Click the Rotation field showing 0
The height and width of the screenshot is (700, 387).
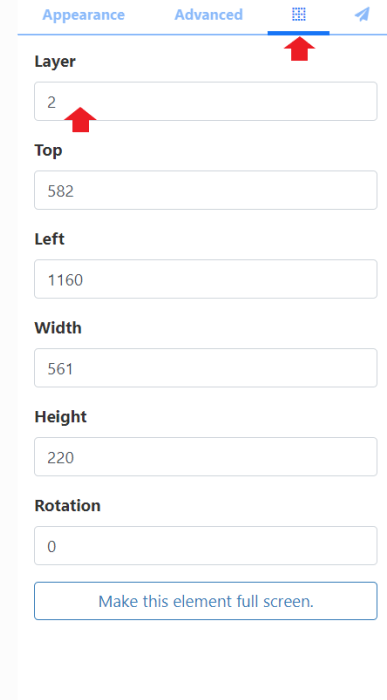click(206, 546)
